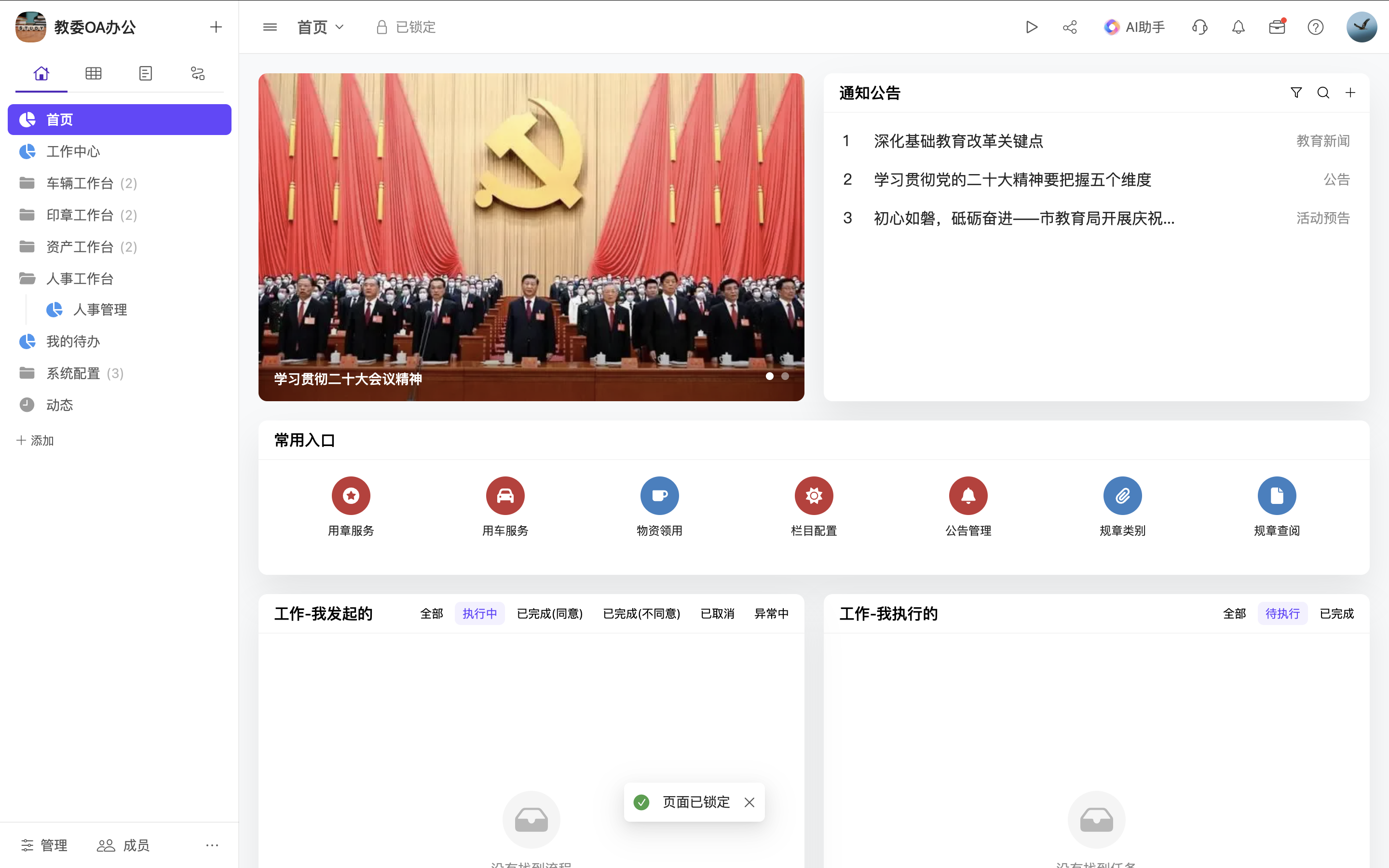Viewport: 1389px width, 868px height.
Task: Open 我的待办 in the sidebar
Action: (120, 341)
